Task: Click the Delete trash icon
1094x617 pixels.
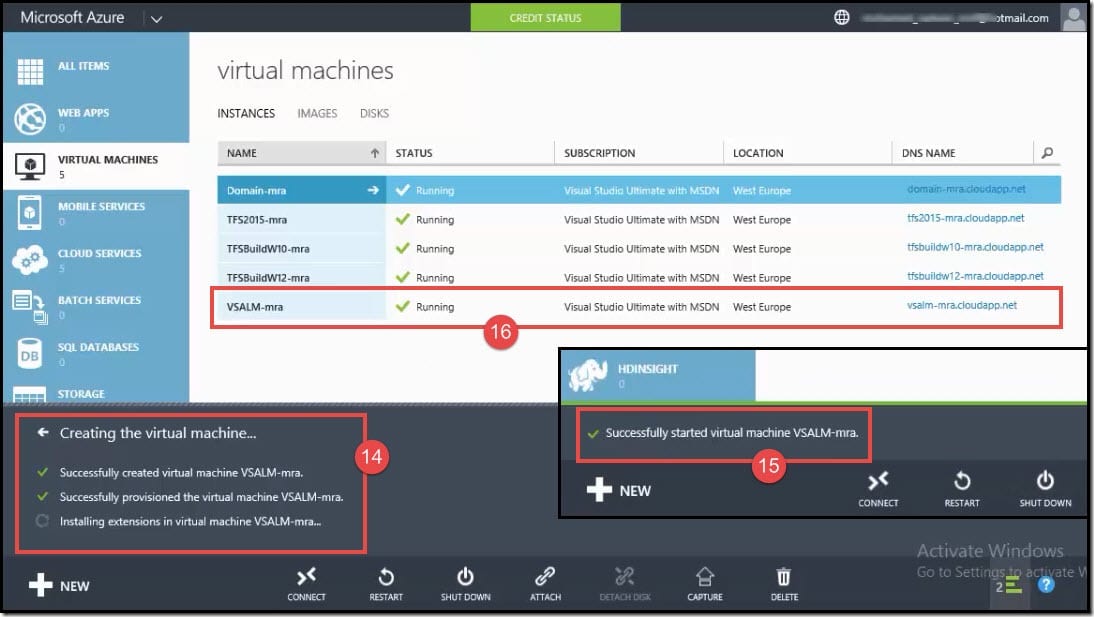Action: [784, 580]
